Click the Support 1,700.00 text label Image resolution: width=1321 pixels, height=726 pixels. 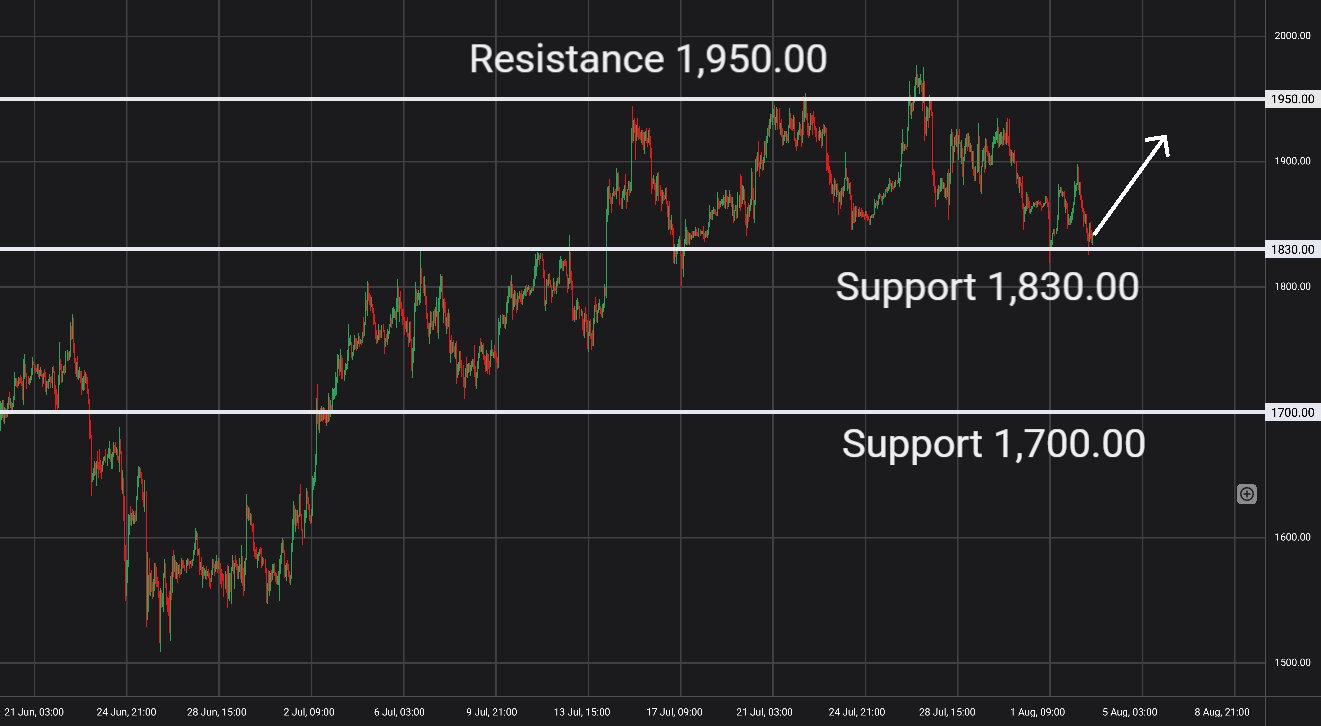tap(993, 443)
